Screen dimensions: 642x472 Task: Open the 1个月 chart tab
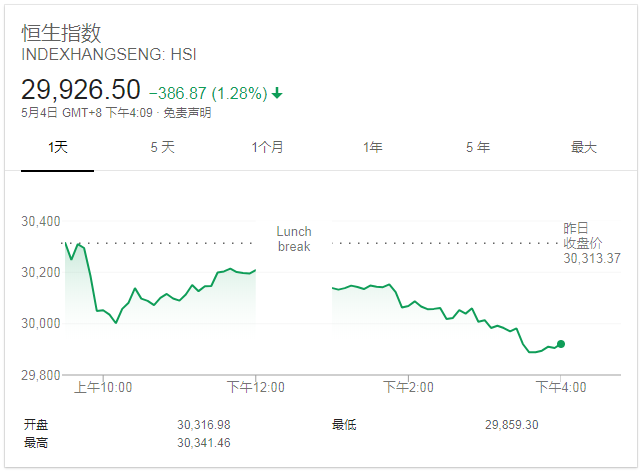[x=267, y=147]
